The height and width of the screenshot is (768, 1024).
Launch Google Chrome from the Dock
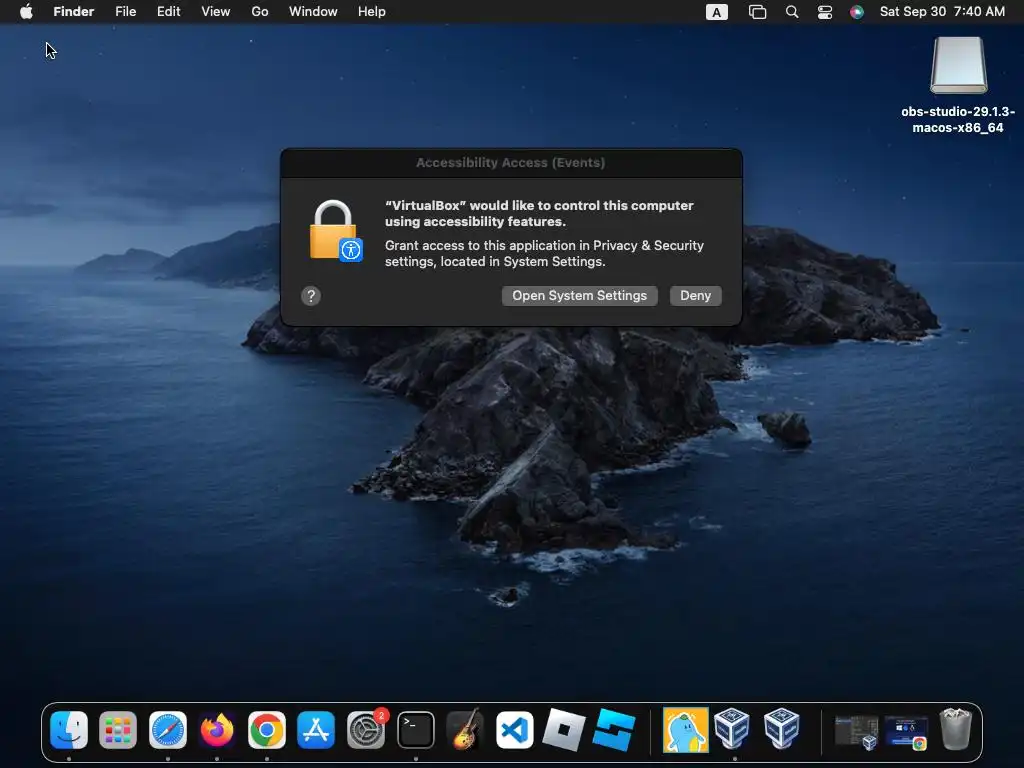coord(266,729)
